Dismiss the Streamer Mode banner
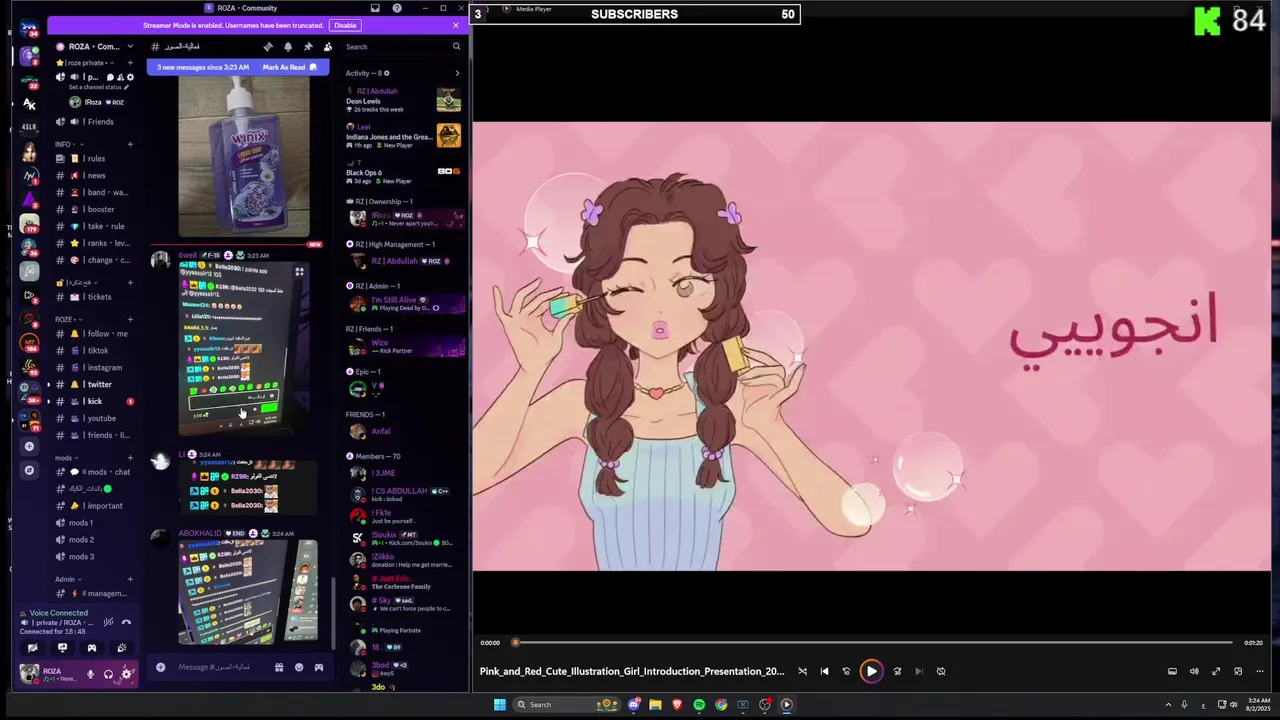The width and height of the screenshot is (1280, 720). pos(456,25)
